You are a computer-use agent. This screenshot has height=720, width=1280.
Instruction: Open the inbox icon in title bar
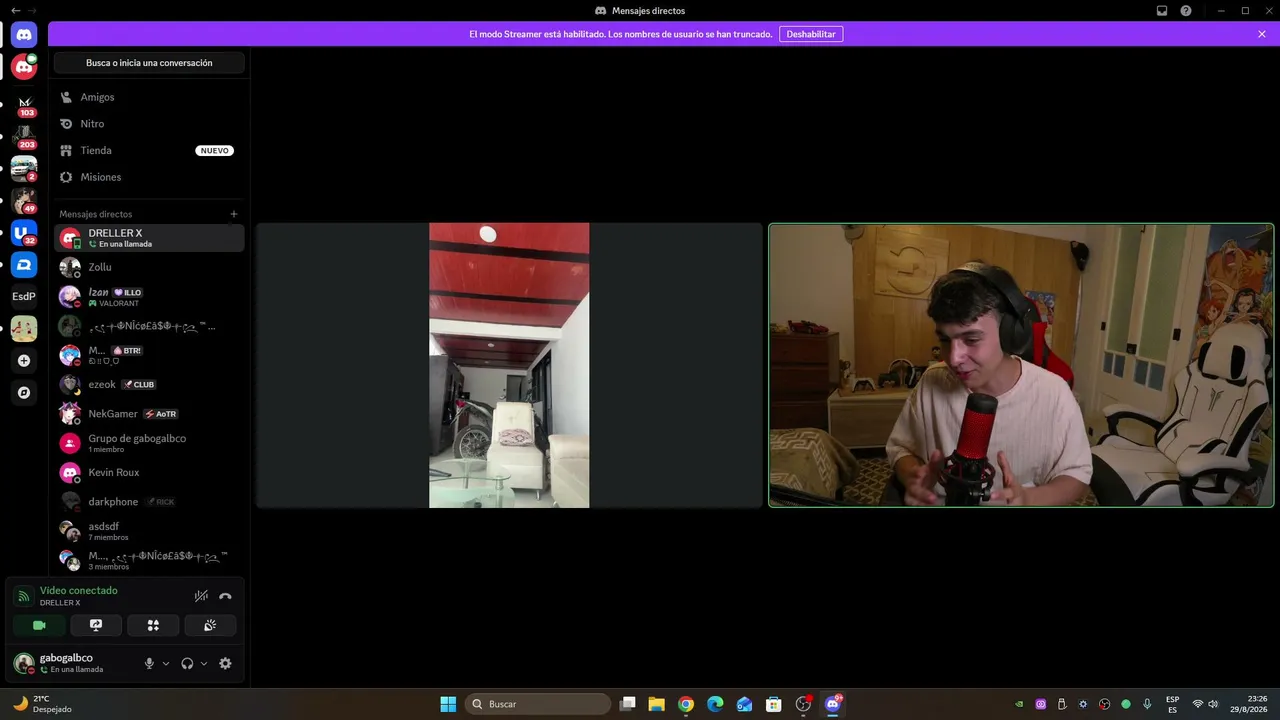point(1162,11)
